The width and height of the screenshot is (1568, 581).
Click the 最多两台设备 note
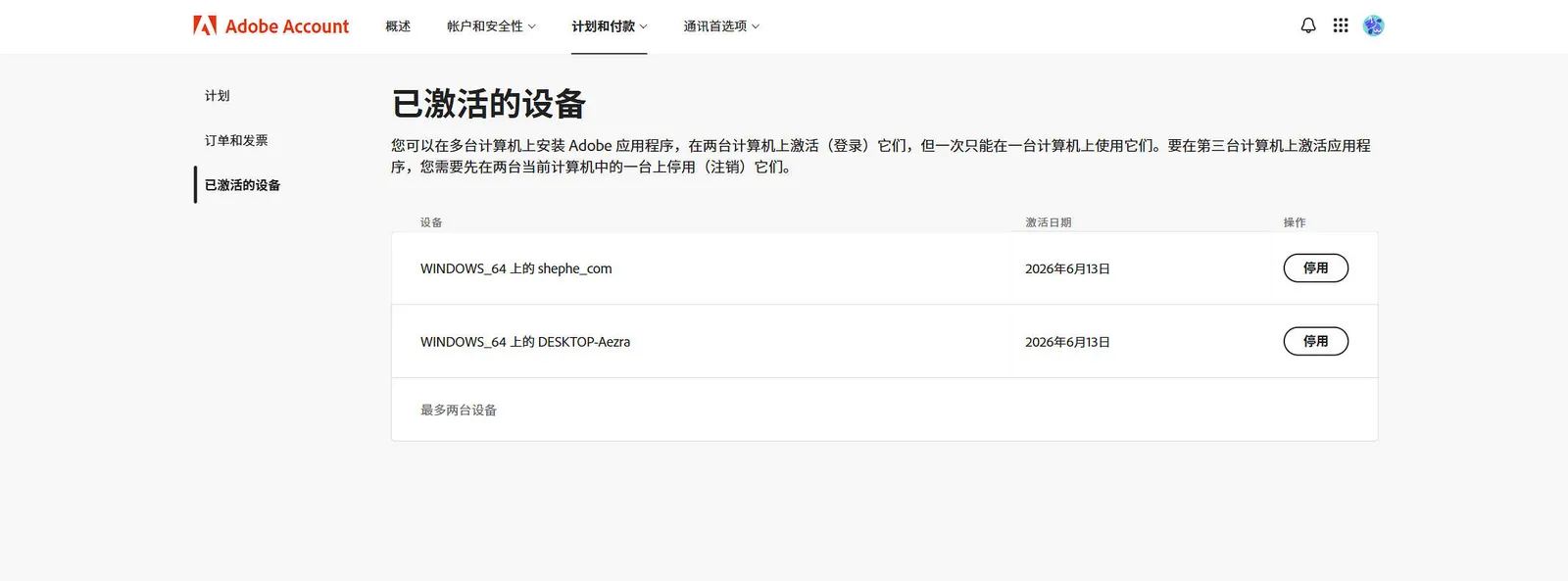pyautogui.click(x=459, y=410)
